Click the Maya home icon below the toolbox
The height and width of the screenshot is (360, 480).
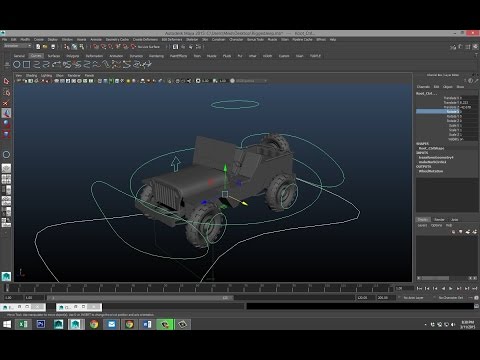point(6,276)
